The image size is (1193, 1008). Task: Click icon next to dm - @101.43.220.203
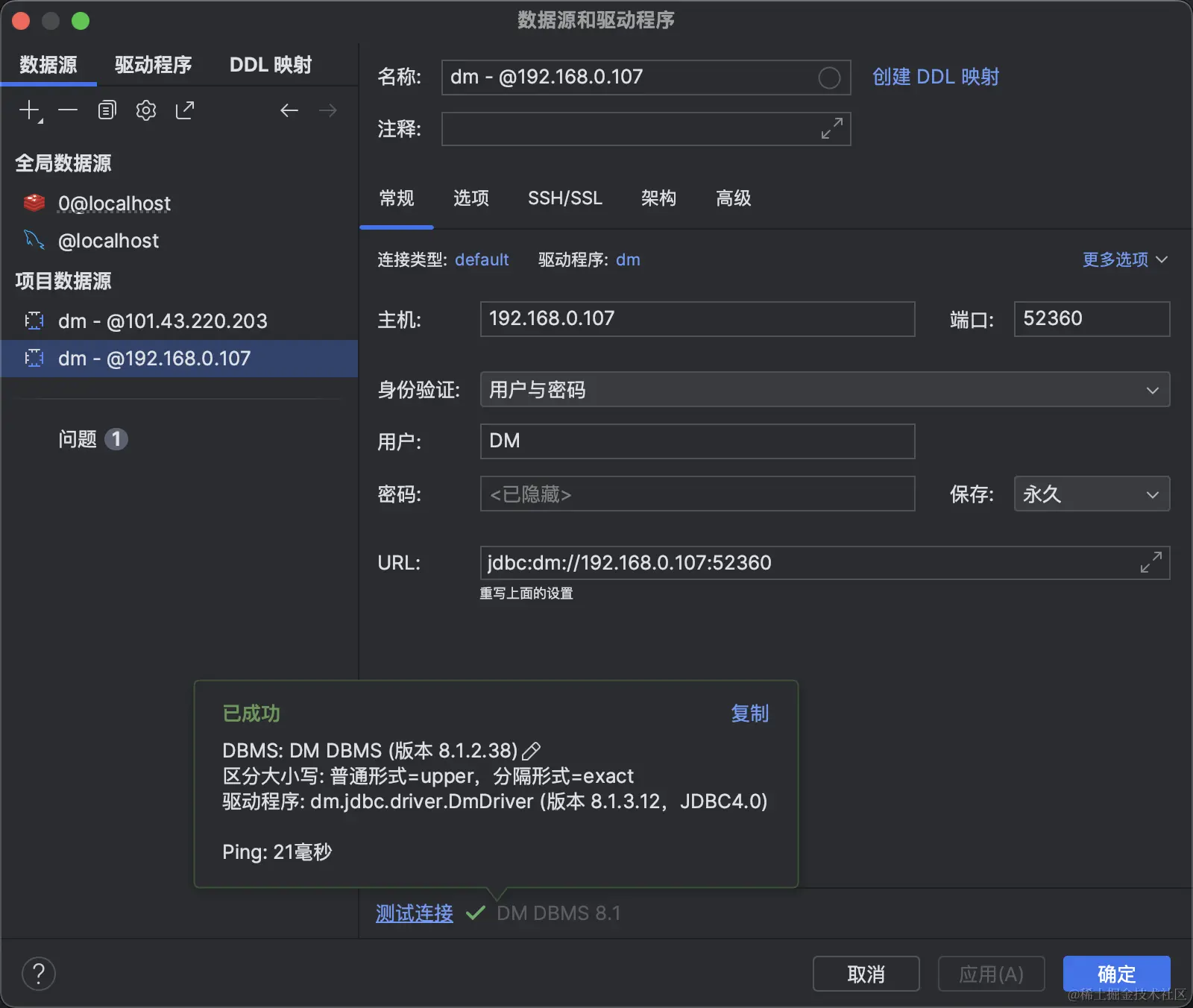click(x=34, y=321)
